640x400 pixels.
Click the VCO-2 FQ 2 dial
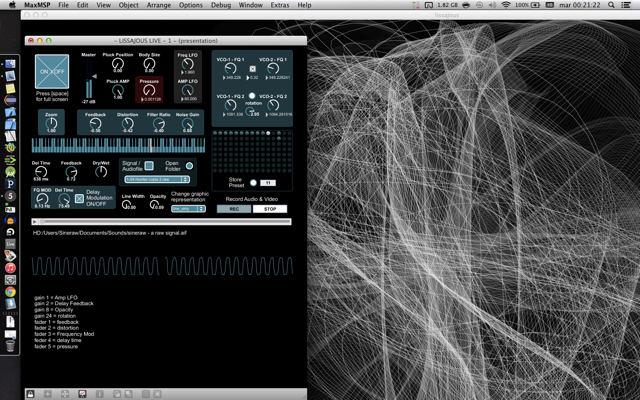273,105
